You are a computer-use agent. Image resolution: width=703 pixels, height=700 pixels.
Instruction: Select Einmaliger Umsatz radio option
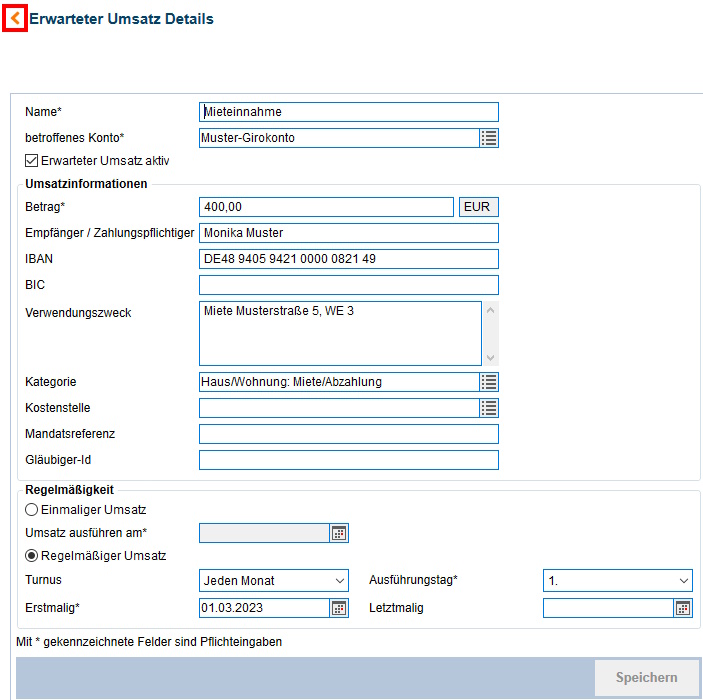click(x=32, y=510)
